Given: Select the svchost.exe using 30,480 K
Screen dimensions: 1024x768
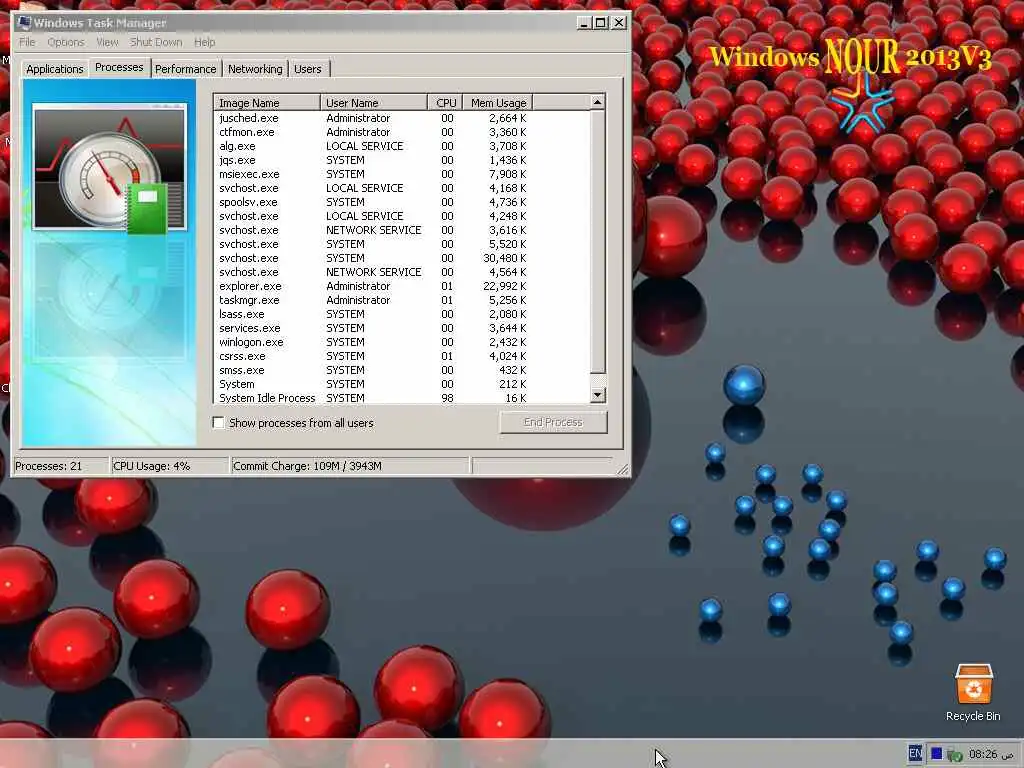Looking at the screenshot, I should pos(402,258).
